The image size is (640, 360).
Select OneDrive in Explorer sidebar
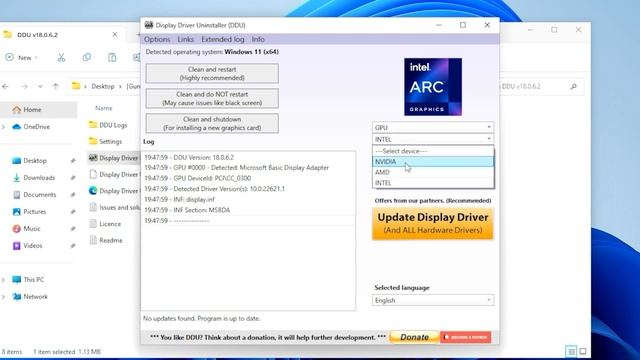tap(38, 127)
